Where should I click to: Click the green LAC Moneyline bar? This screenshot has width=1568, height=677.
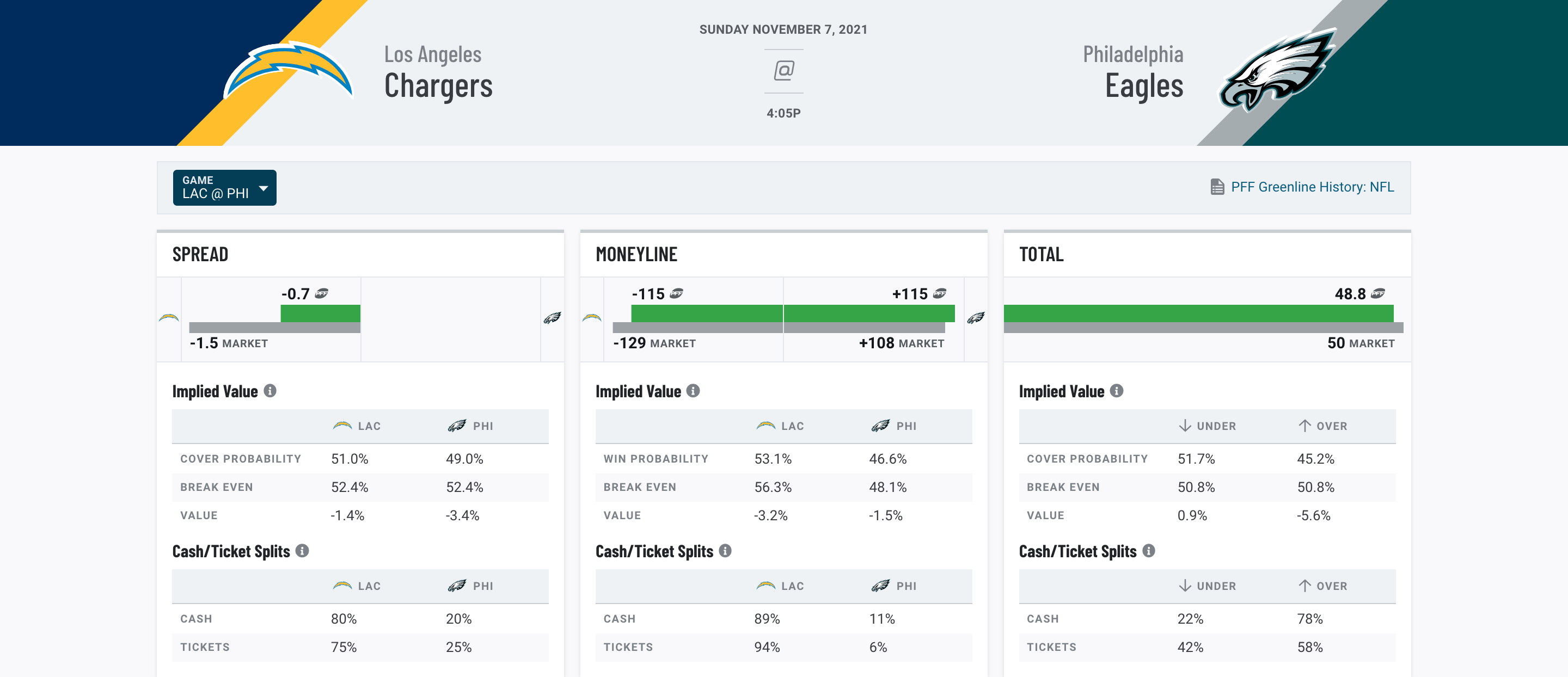pyautogui.click(x=707, y=313)
